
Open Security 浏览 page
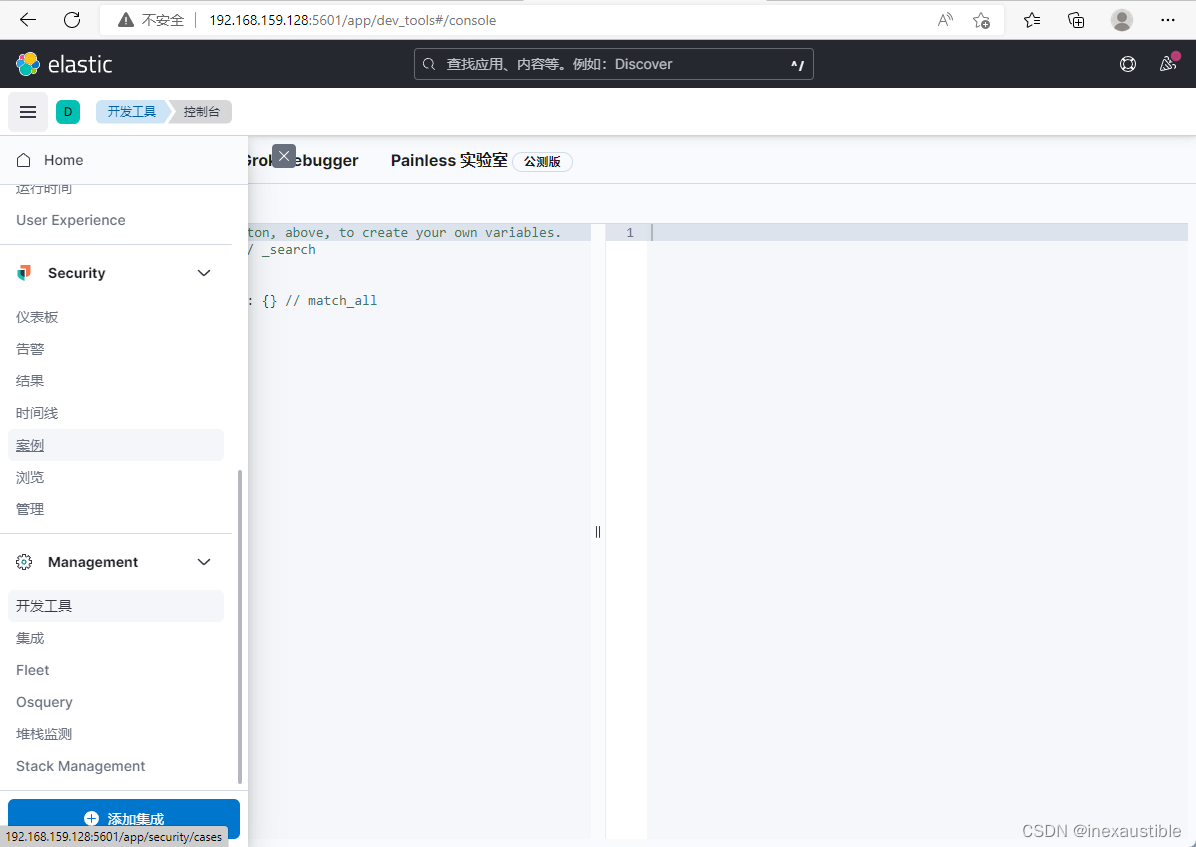[30, 477]
